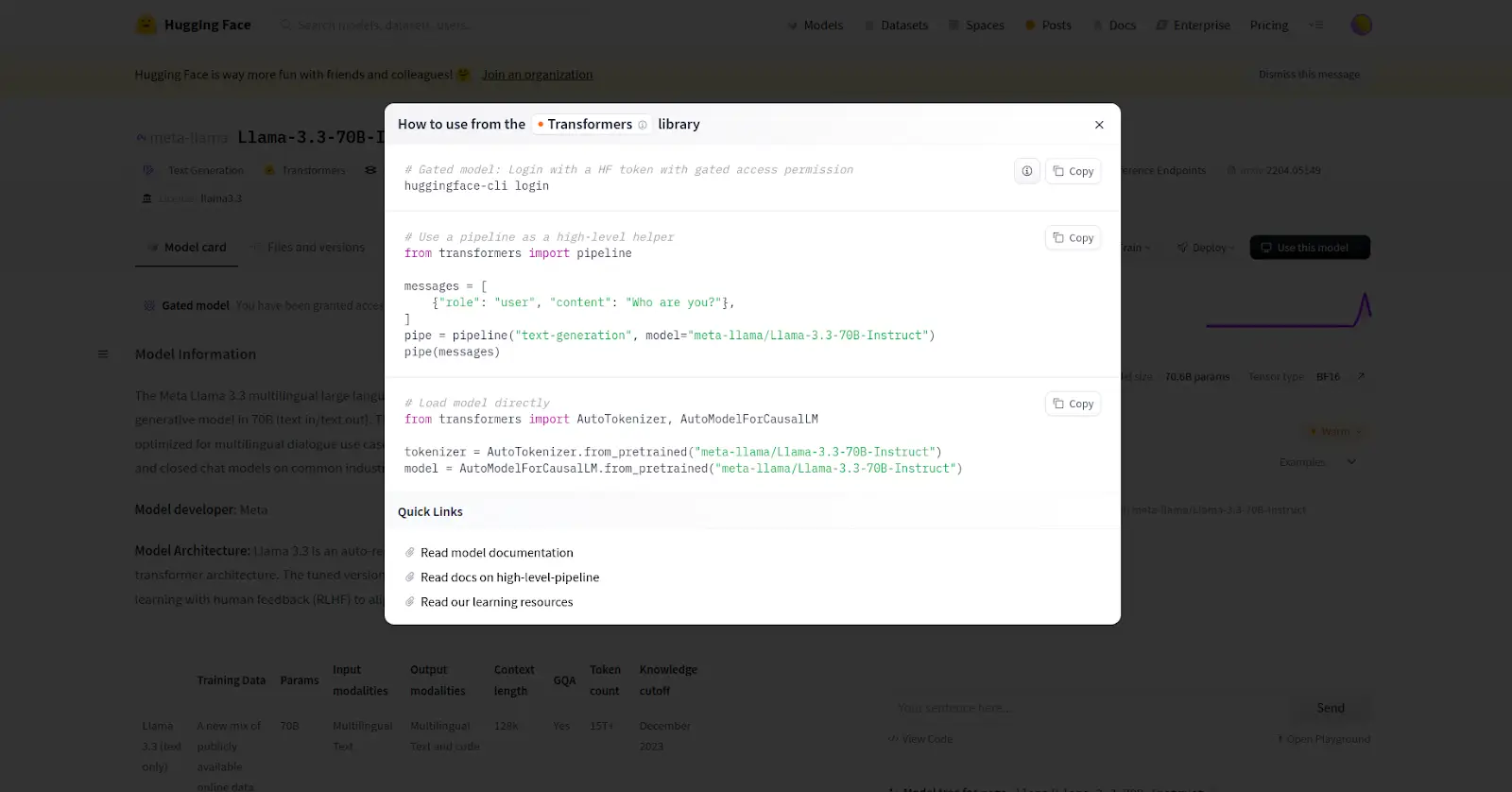Click the Gated model badge icon
Screen dimensions: 1512x792
[149, 306]
